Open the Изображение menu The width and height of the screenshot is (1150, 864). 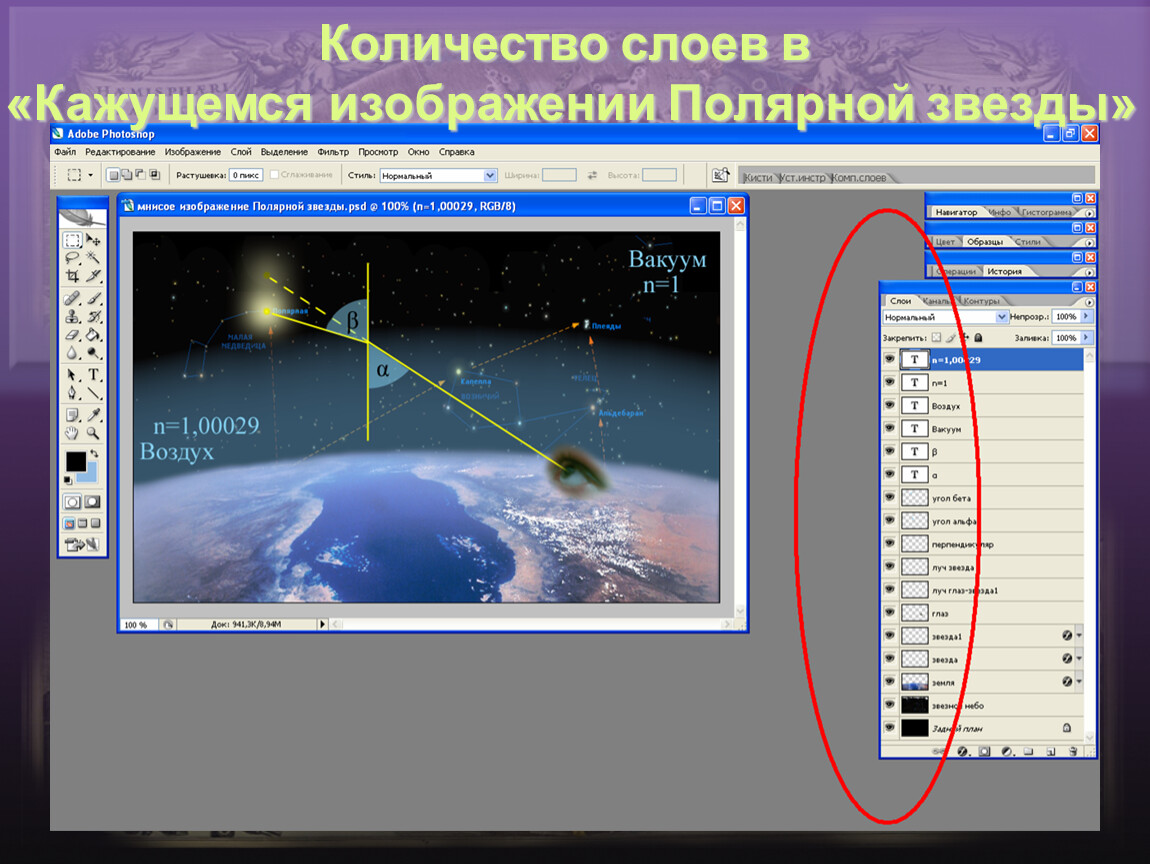point(192,152)
